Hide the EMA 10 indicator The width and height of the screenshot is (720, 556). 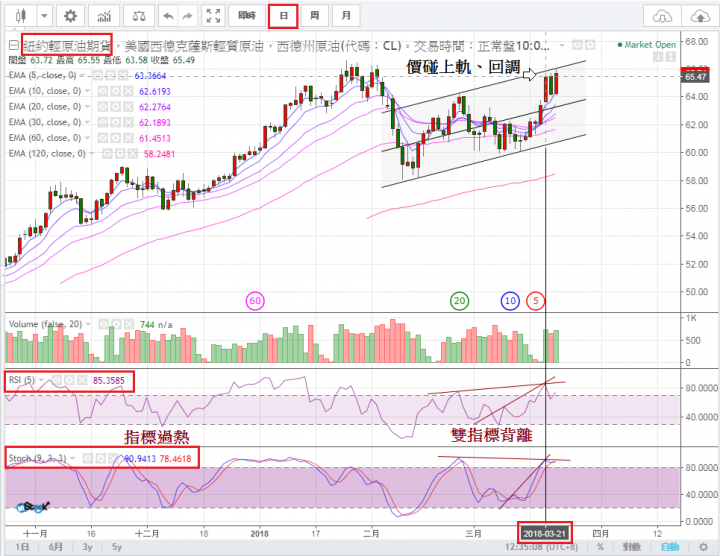click(x=103, y=91)
